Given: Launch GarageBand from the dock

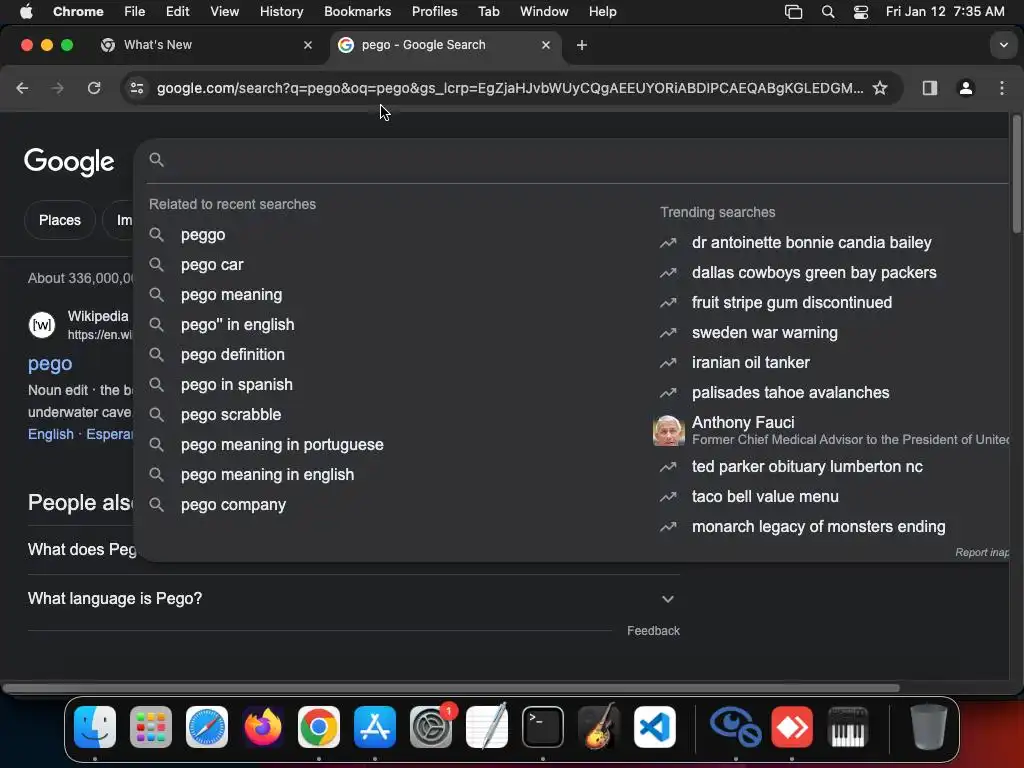Looking at the screenshot, I should (599, 727).
